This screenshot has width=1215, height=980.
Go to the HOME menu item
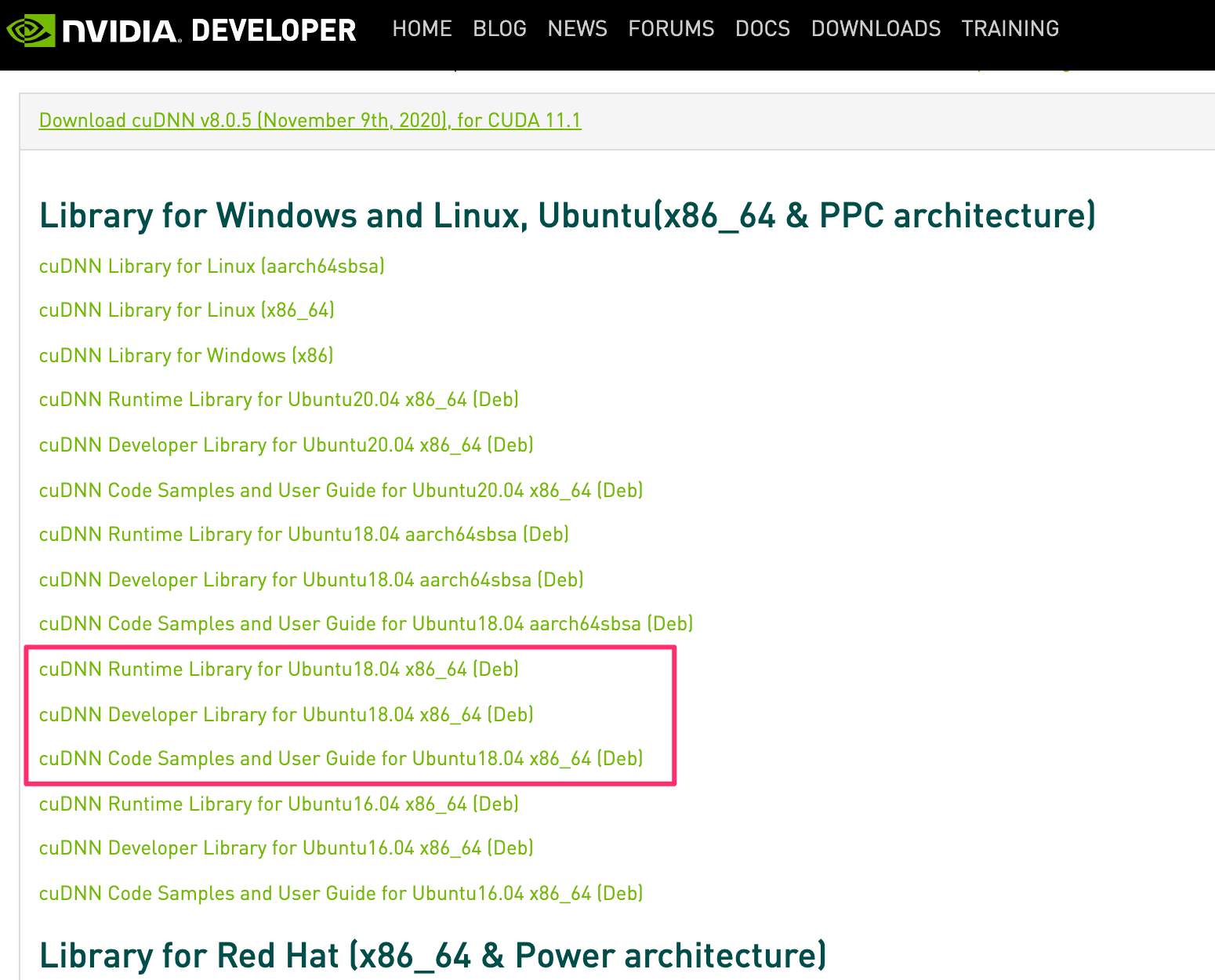[x=422, y=29]
